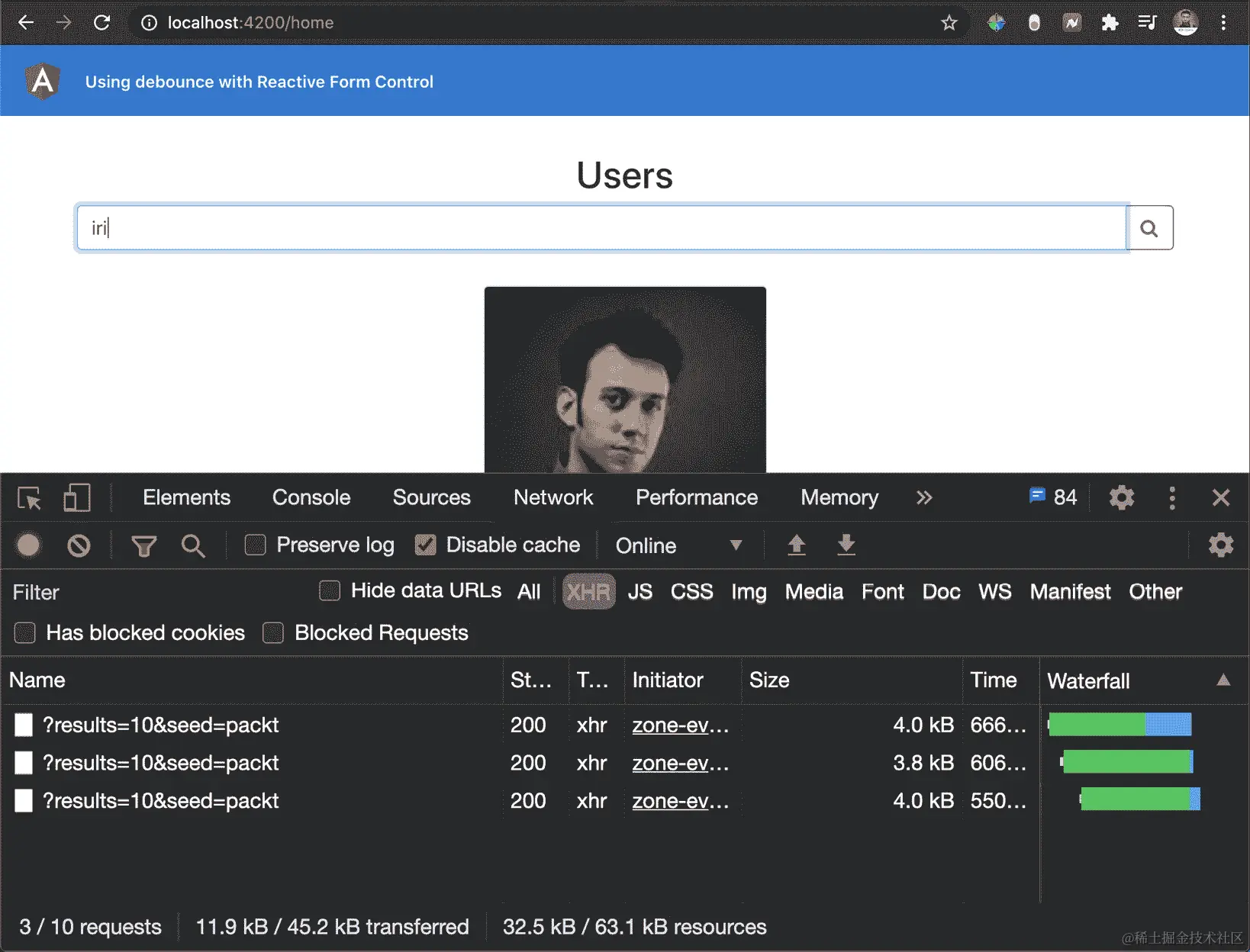The height and width of the screenshot is (952, 1250).
Task: Open the Sources tab
Action: pos(432,497)
